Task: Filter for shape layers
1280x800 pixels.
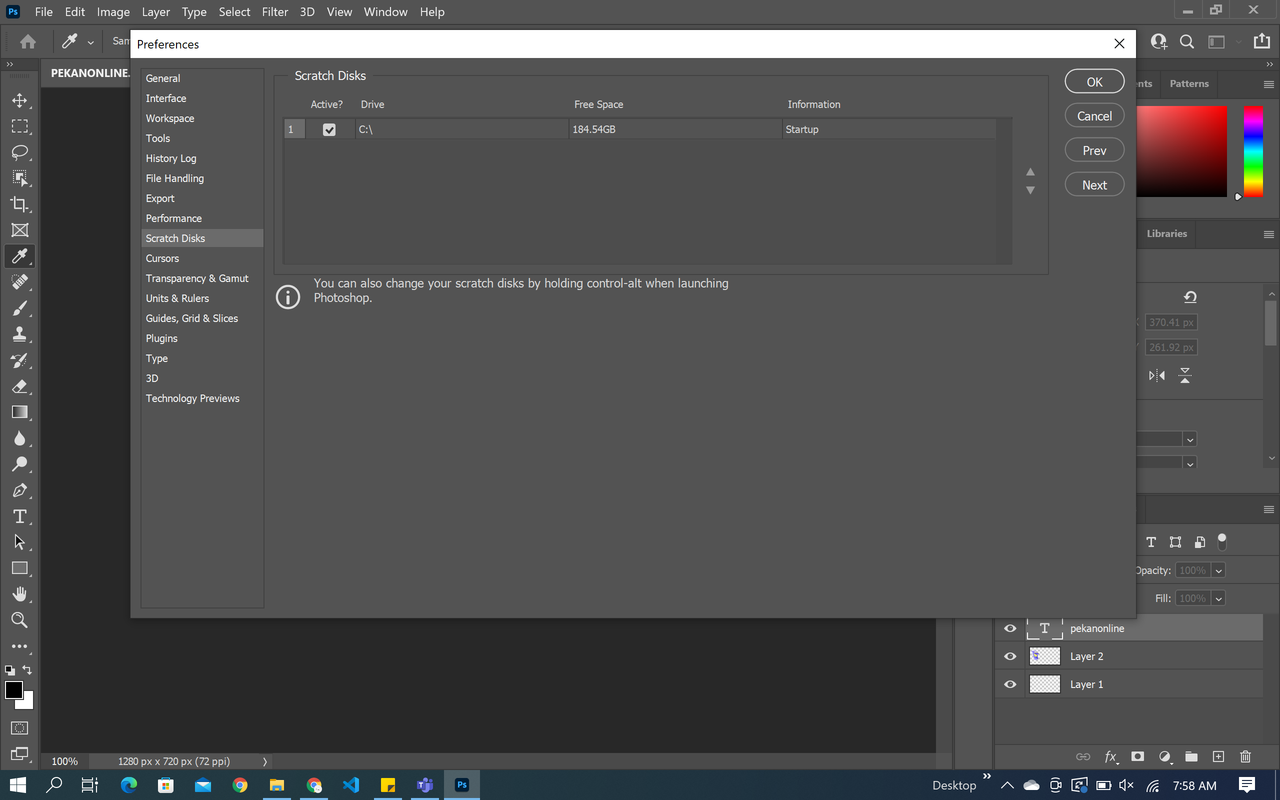Action: pyautogui.click(x=1175, y=542)
